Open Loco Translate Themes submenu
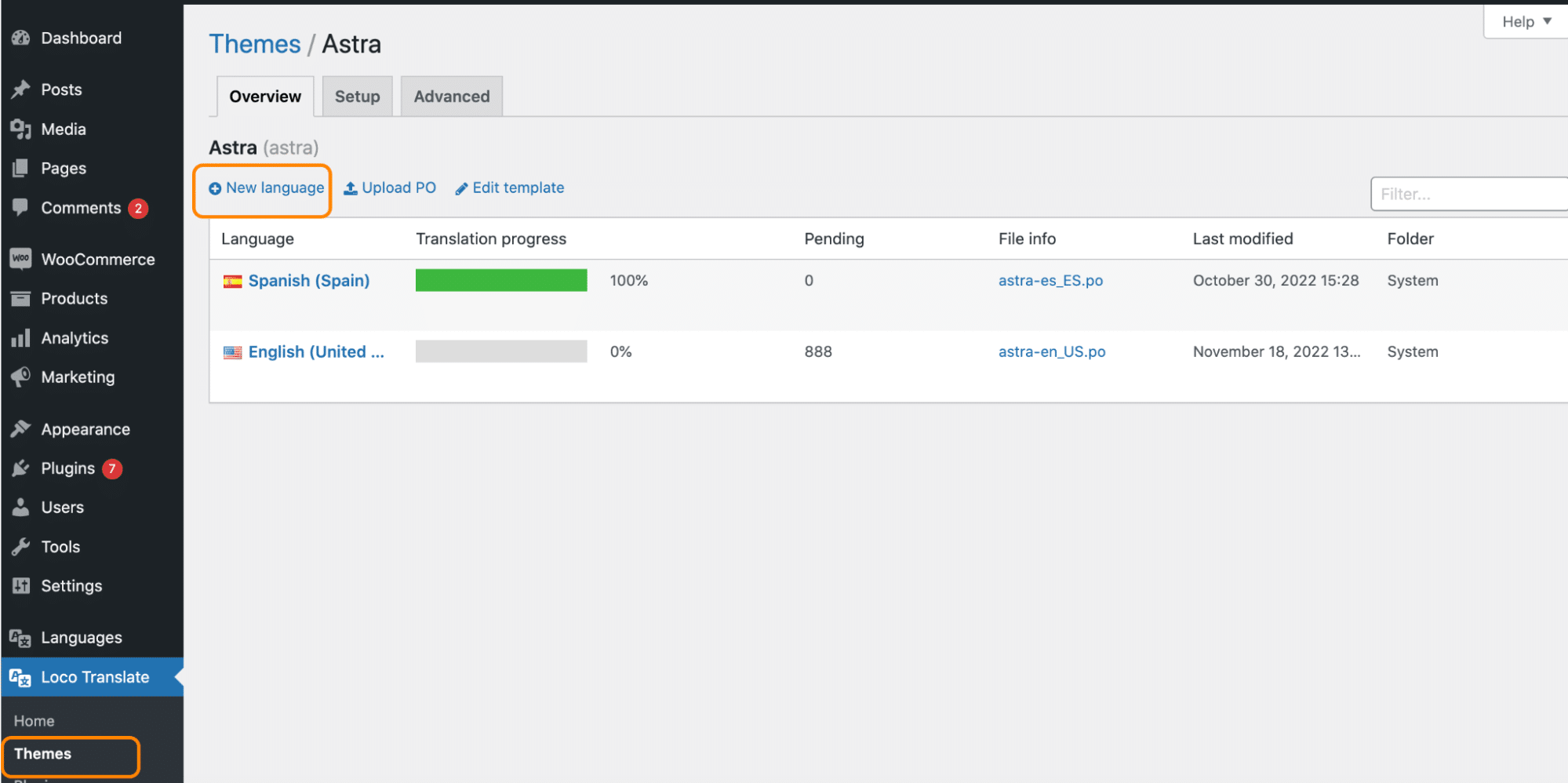 pyautogui.click(x=42, y=753)
